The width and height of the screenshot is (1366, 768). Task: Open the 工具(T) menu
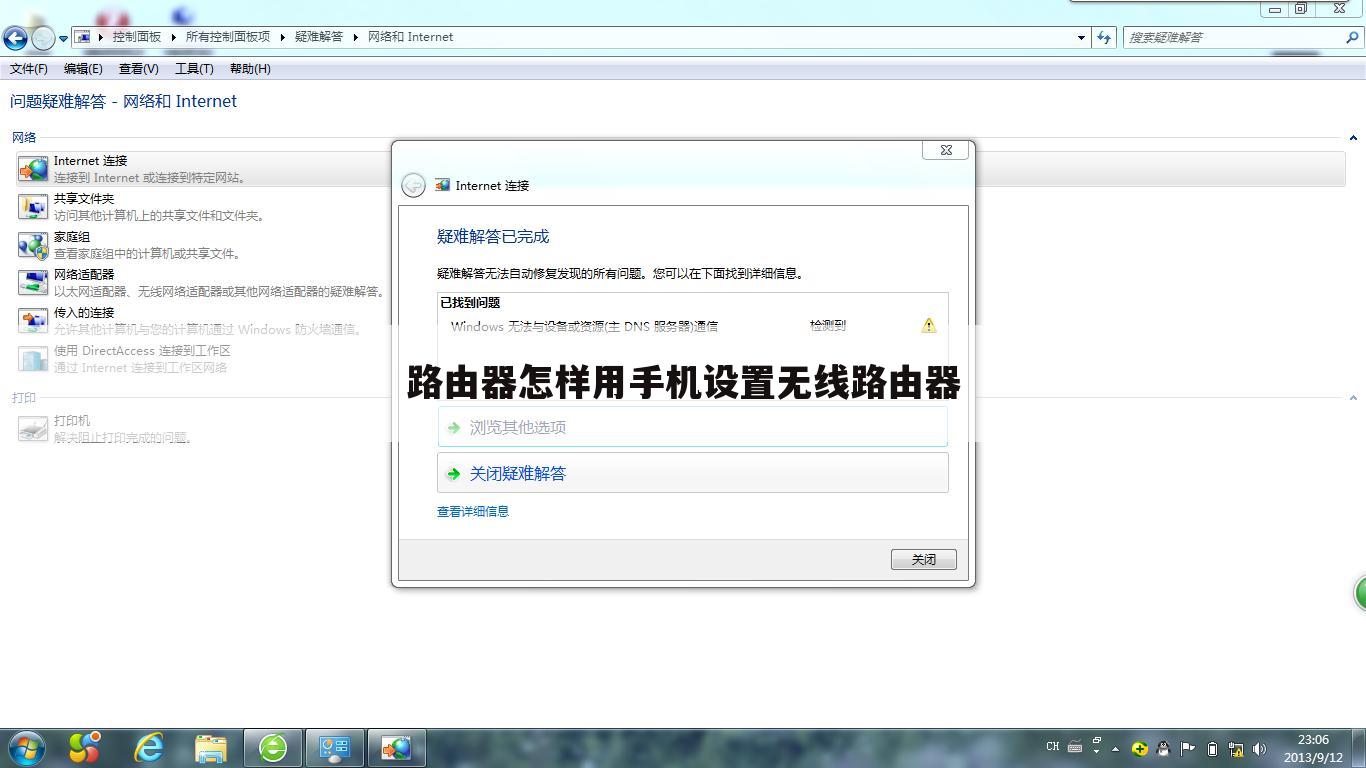tap(194, 68)
